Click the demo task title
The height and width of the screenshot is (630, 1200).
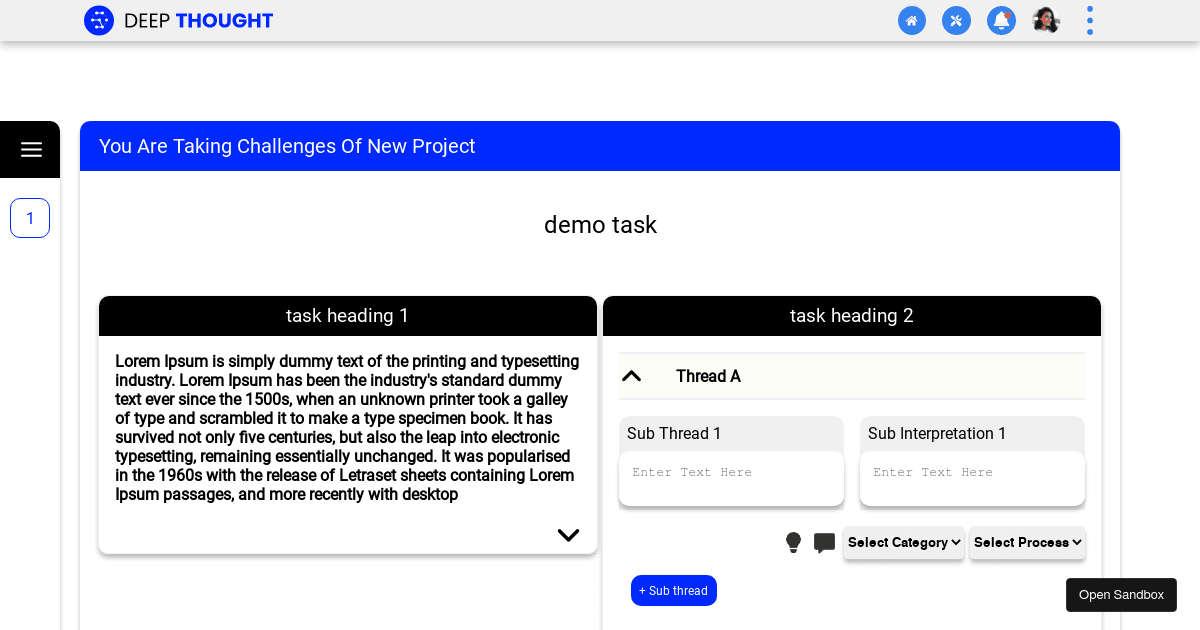coord(600,225)
